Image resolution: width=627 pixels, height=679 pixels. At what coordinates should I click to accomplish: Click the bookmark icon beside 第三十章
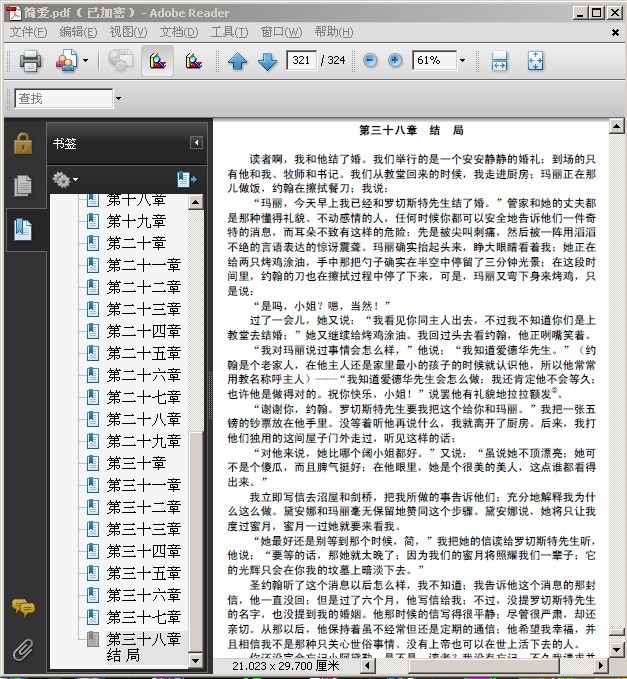(93, 463)
